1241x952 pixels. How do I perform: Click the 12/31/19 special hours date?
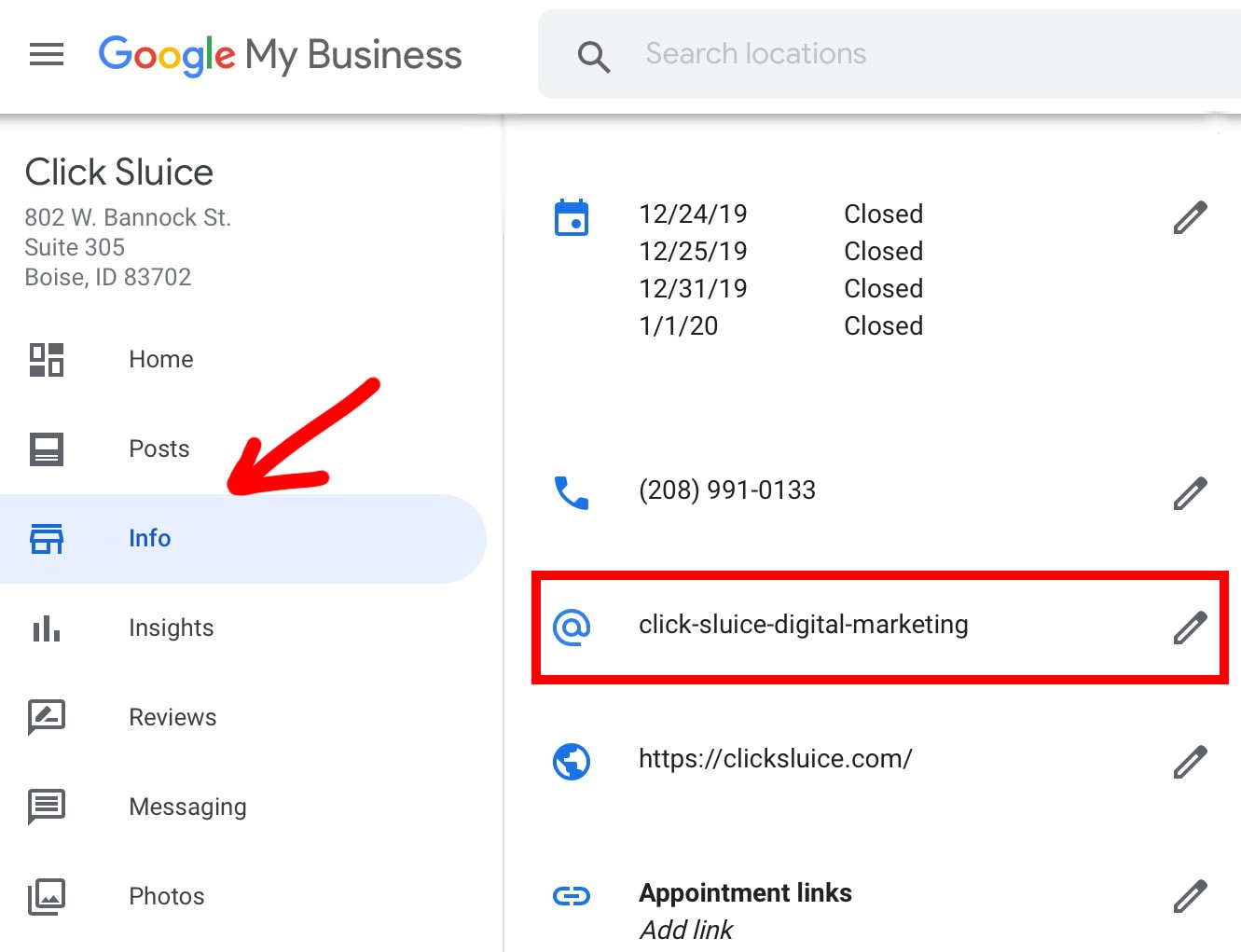coord(693,289)
